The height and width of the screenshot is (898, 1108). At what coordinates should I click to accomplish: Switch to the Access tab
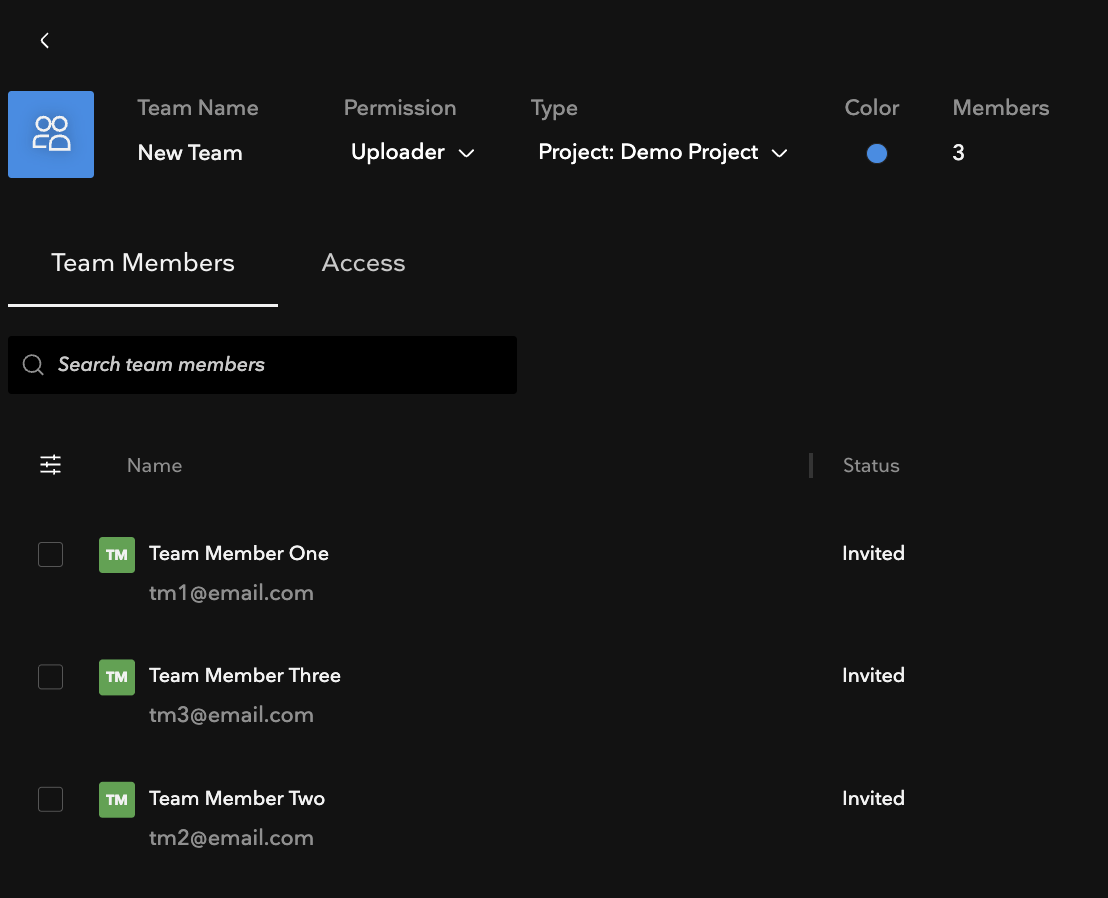click(x=363, y=263)
